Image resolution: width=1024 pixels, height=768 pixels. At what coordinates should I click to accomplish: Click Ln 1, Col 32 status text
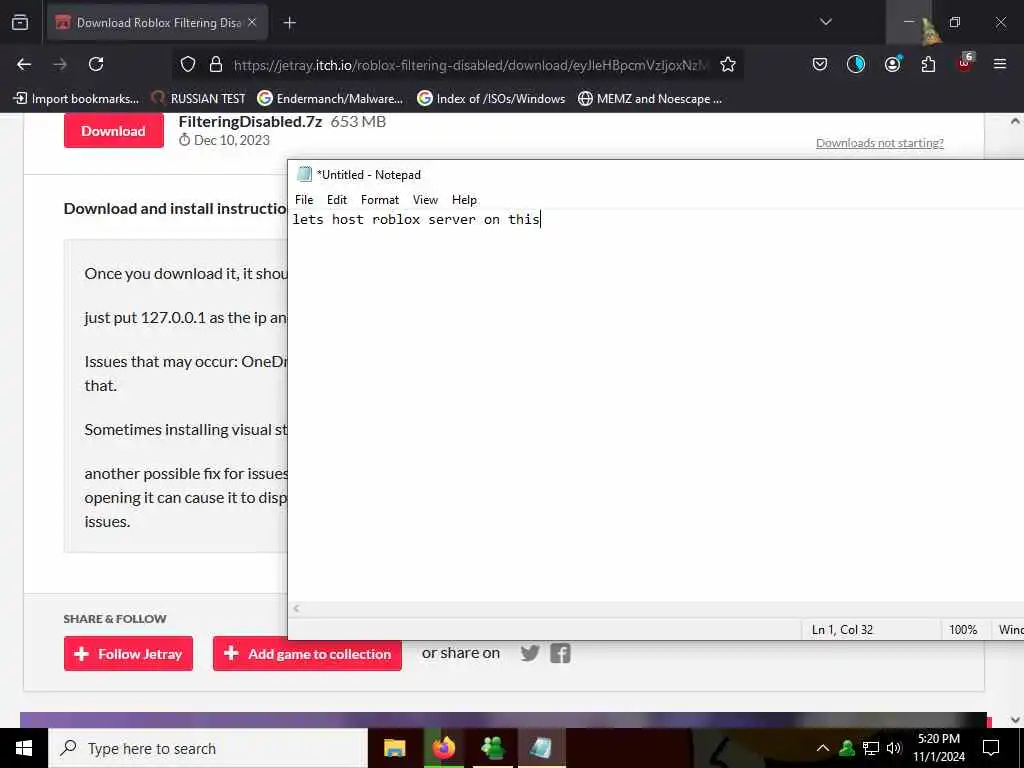click(x=842, y=630)
